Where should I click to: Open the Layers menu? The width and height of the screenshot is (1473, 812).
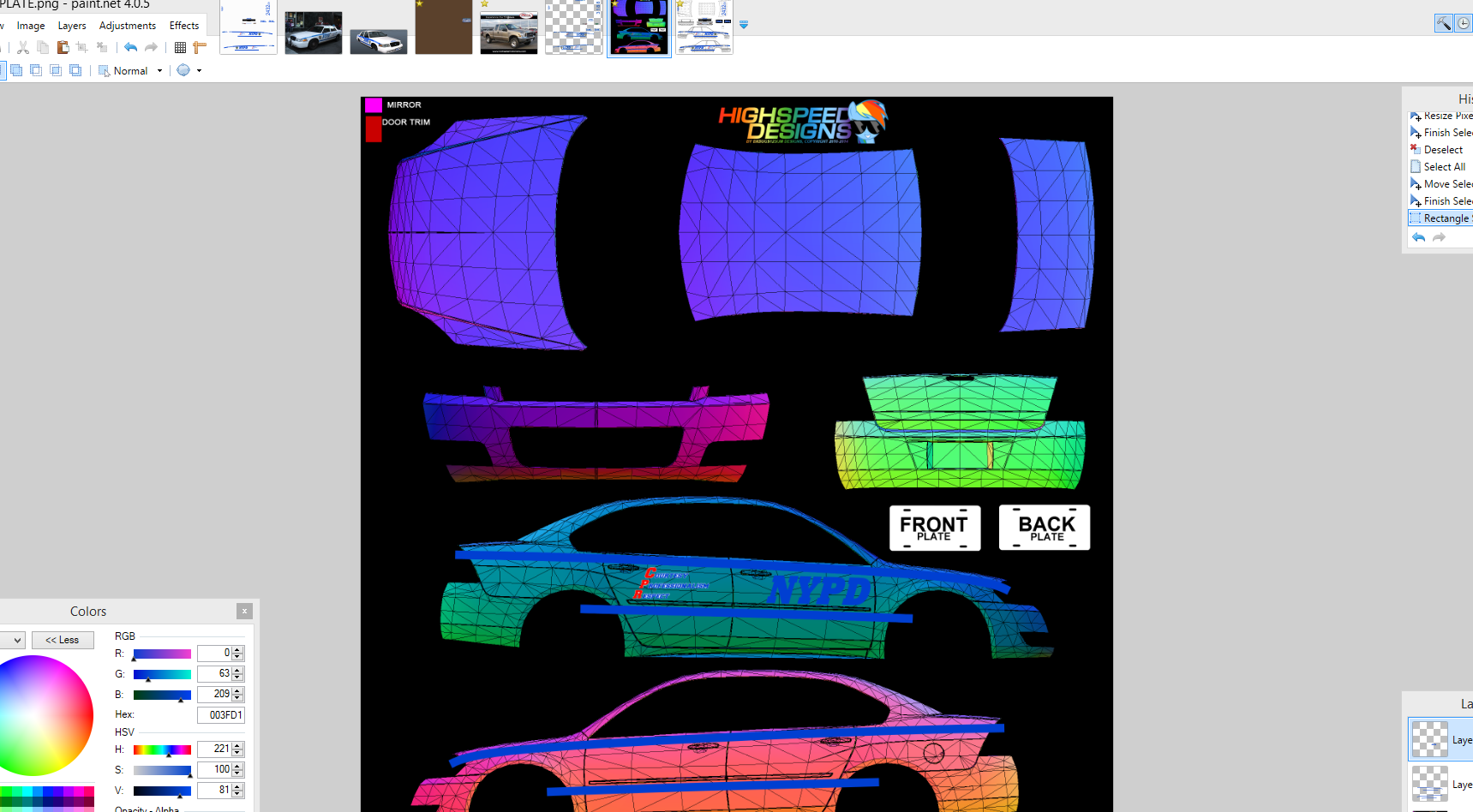coord(72,26)
